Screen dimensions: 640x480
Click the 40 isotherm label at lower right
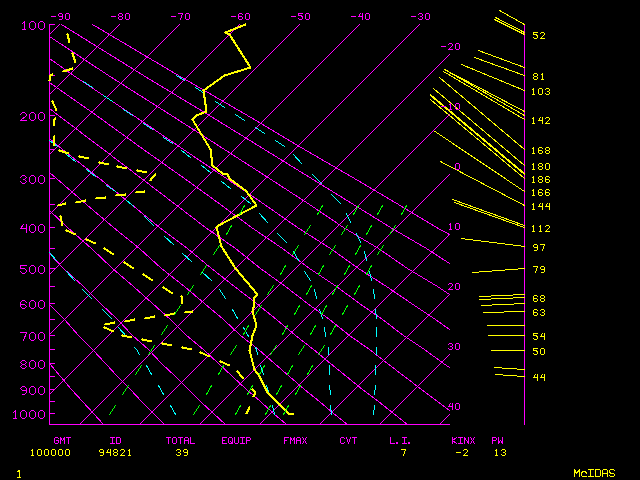455,407
